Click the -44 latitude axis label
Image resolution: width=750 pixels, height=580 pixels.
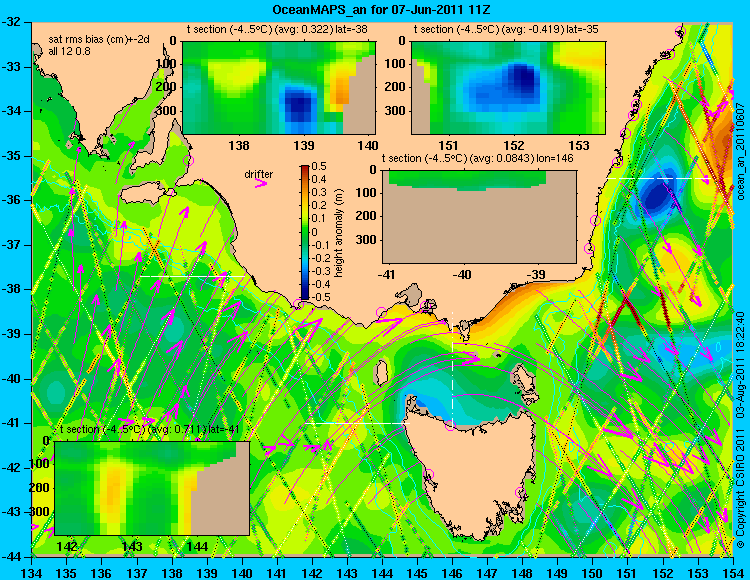pyautogui.click(x=11, y=557)
